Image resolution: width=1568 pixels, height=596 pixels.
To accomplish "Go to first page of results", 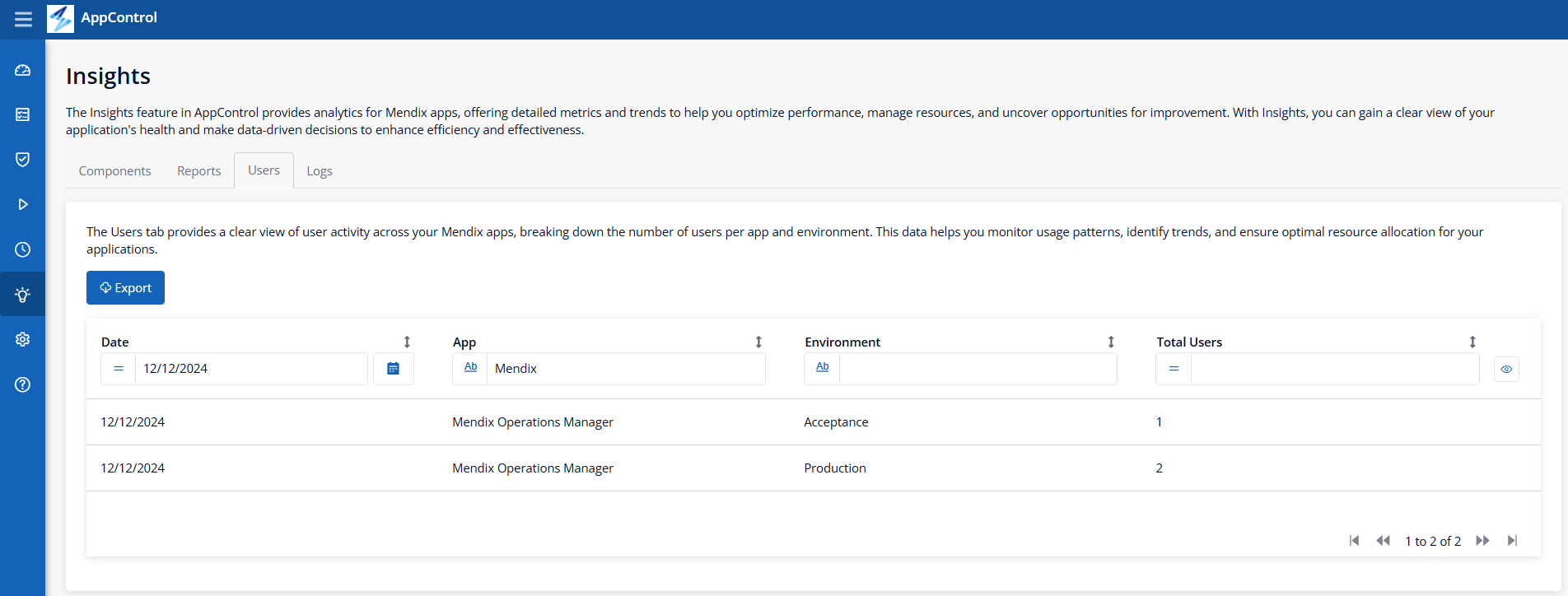I will pyautogui.click(x=1354, y=541).
